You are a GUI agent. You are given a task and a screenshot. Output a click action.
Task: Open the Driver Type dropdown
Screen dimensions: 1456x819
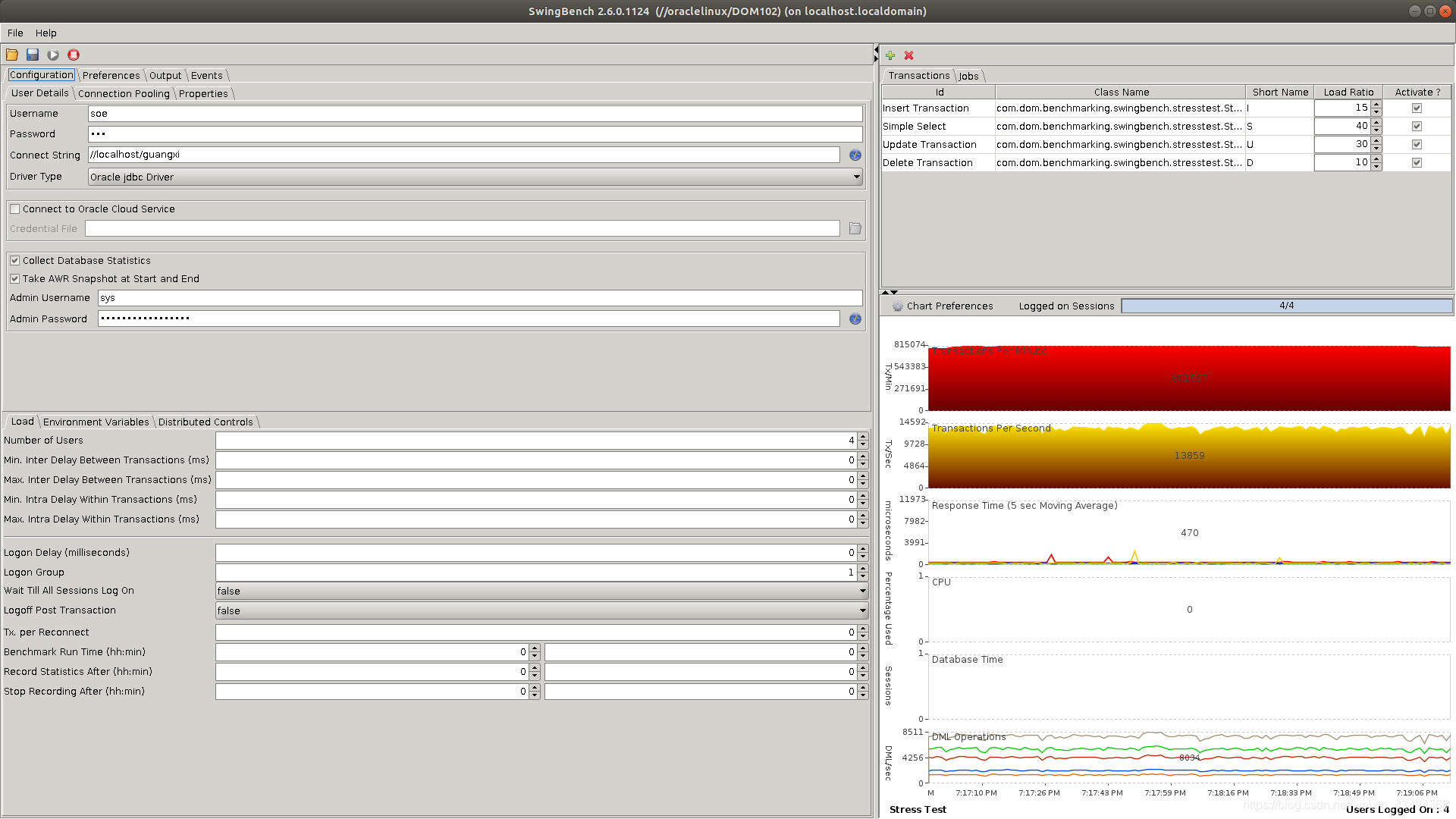[476, 177]
